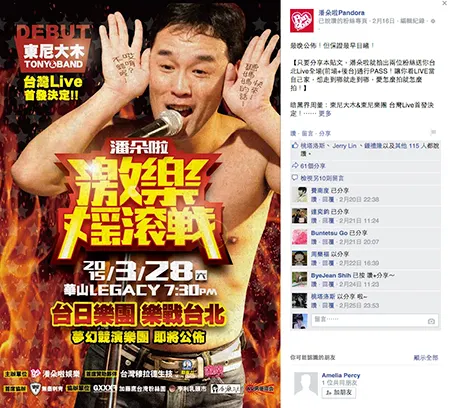Open the Amelia Percy placeholder avatar

pos(306,384)
